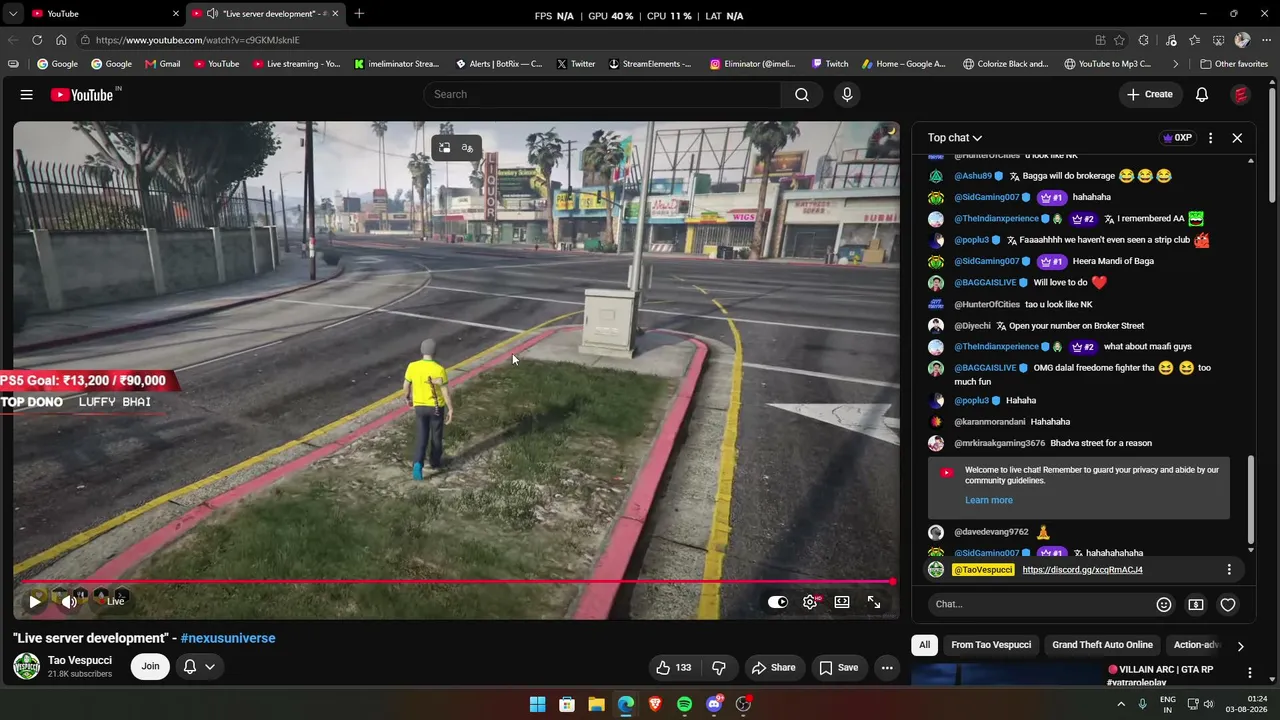This screenshot has height=720, width=1280.
Task: Mute the Live server development tab audio
Action: (212, 14)
